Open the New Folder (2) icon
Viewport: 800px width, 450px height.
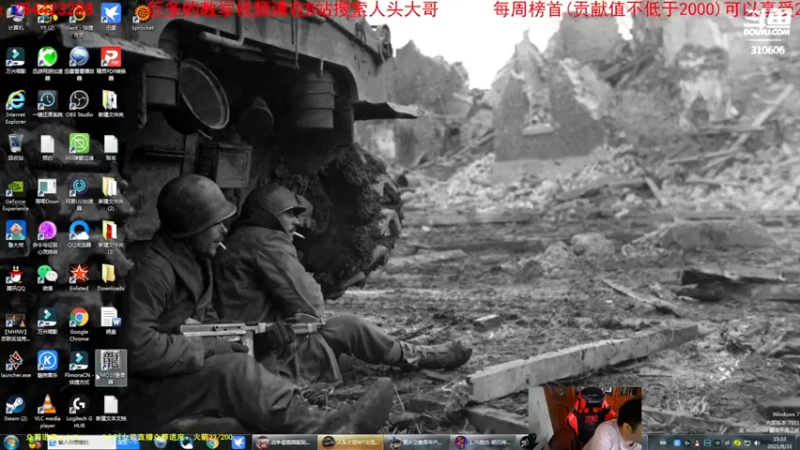pyautogui.click(x=111, y=193)
